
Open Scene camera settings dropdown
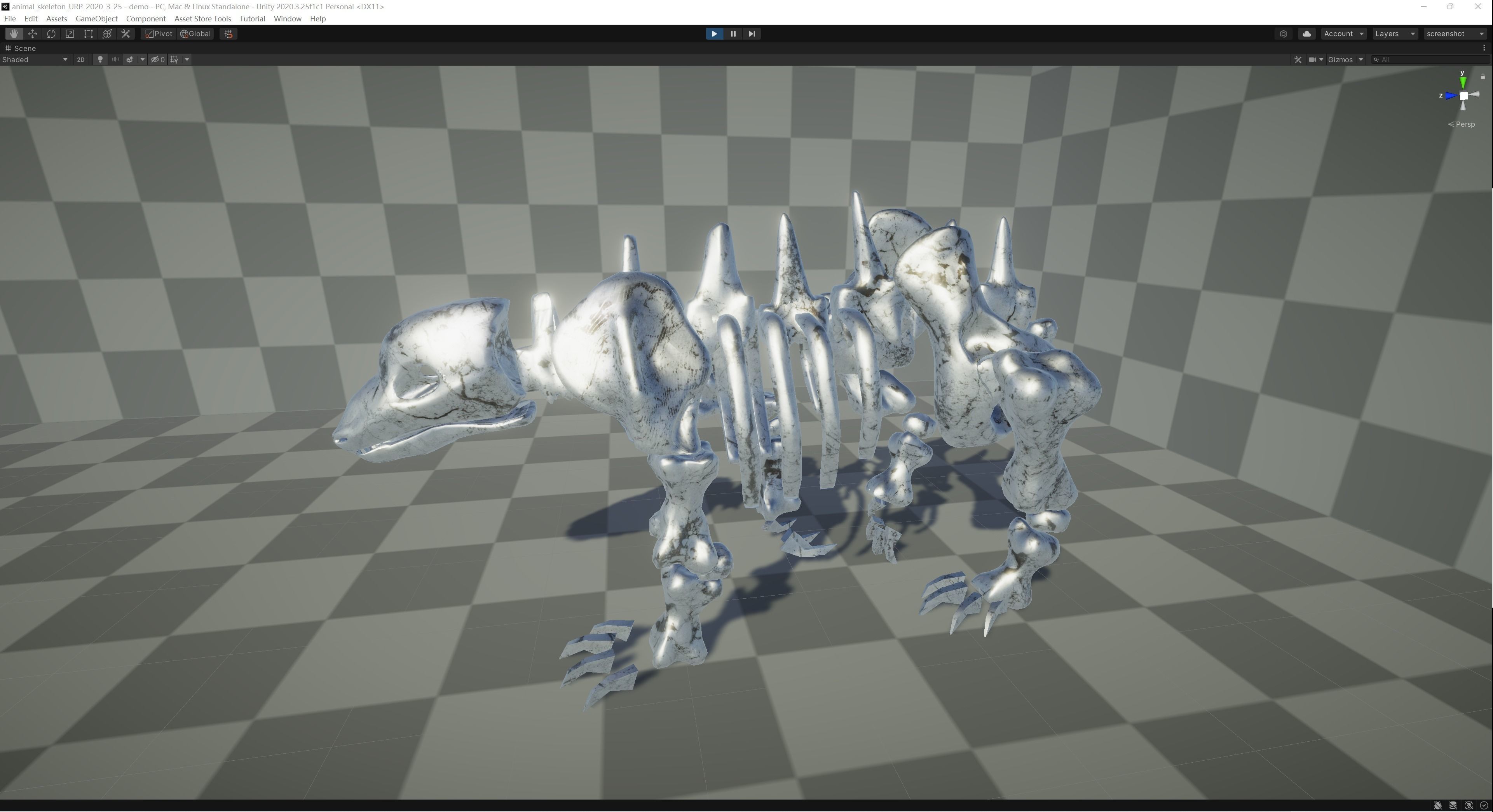(1316, 59)
